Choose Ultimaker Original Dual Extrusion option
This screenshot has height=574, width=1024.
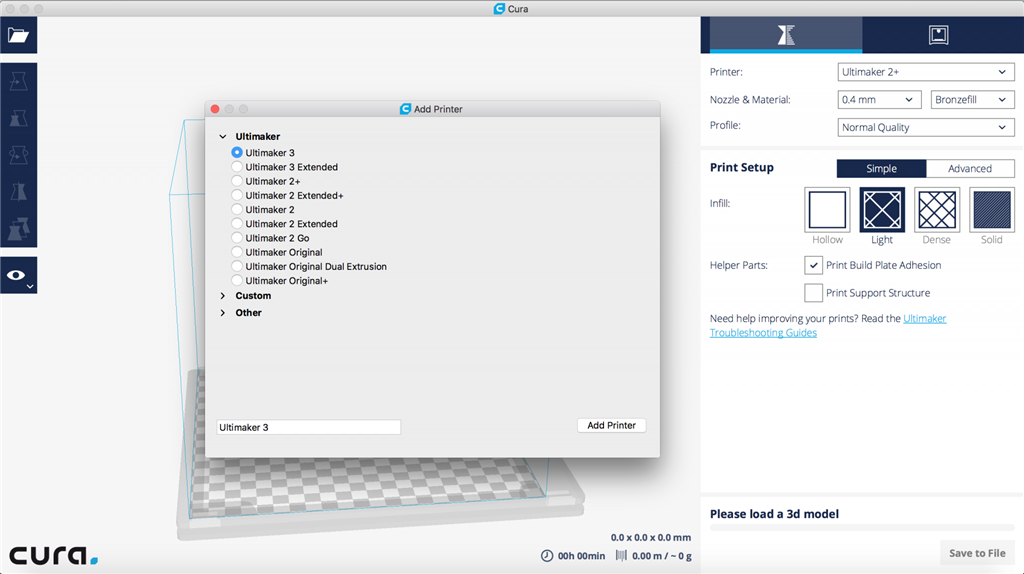pos(237,267)
